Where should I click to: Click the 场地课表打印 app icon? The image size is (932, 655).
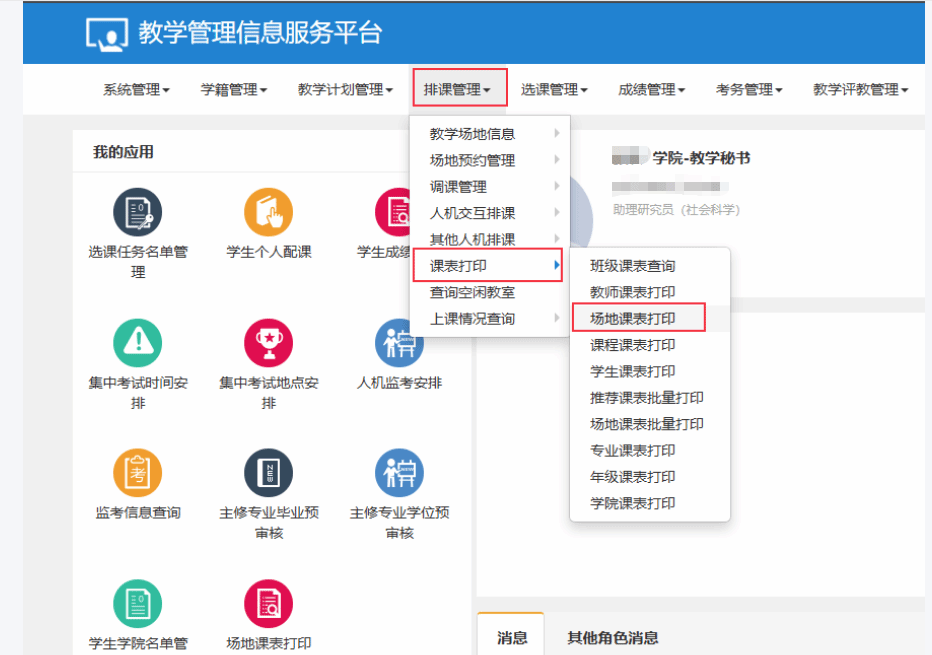(268, 604)
